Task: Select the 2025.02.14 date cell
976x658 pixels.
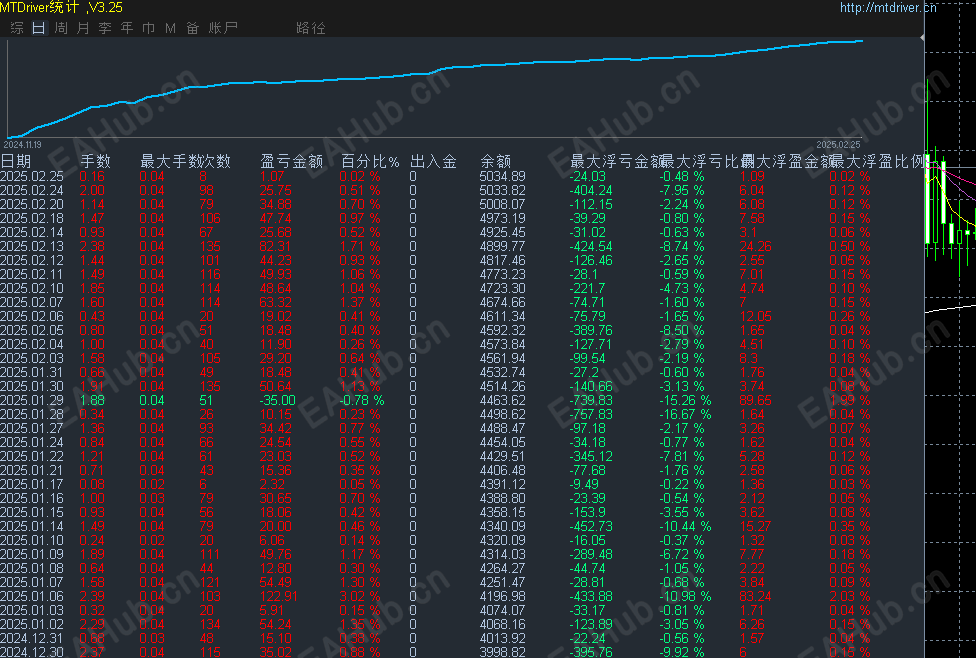Action: pyautogui.click(x=32, y=233)
